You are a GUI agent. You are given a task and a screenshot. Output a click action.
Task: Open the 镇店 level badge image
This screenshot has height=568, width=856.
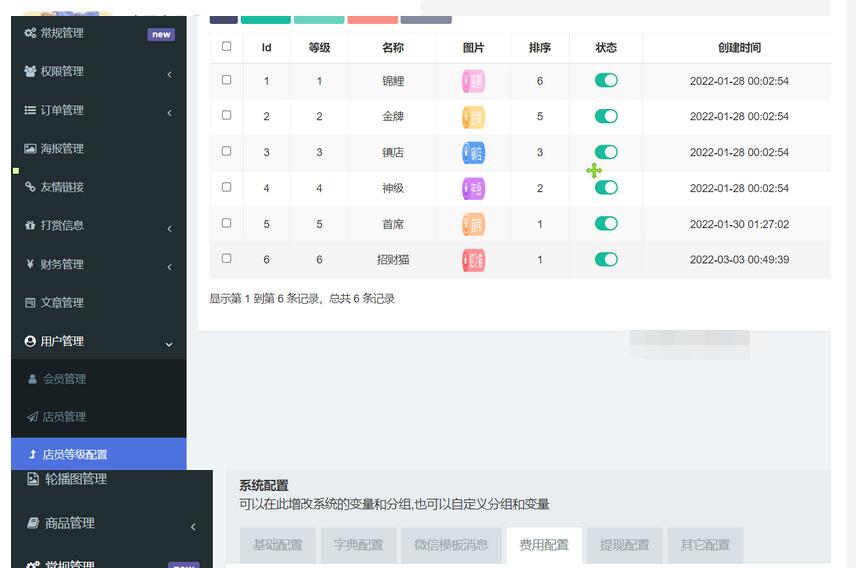(473, 153)
